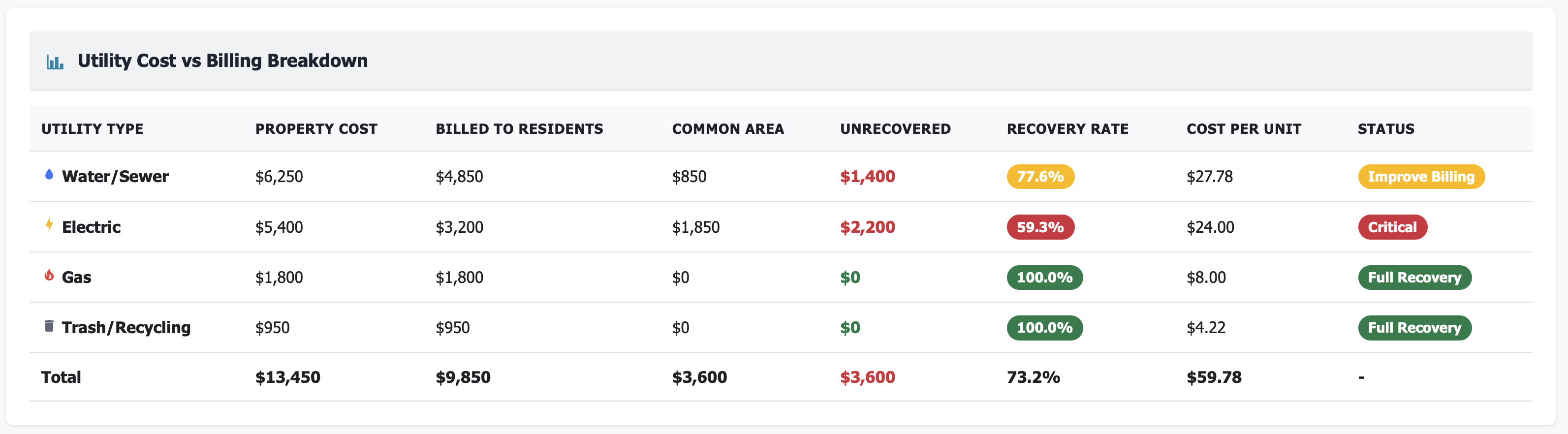Click Gas row Full Recovery badge

click(1414, 278)
